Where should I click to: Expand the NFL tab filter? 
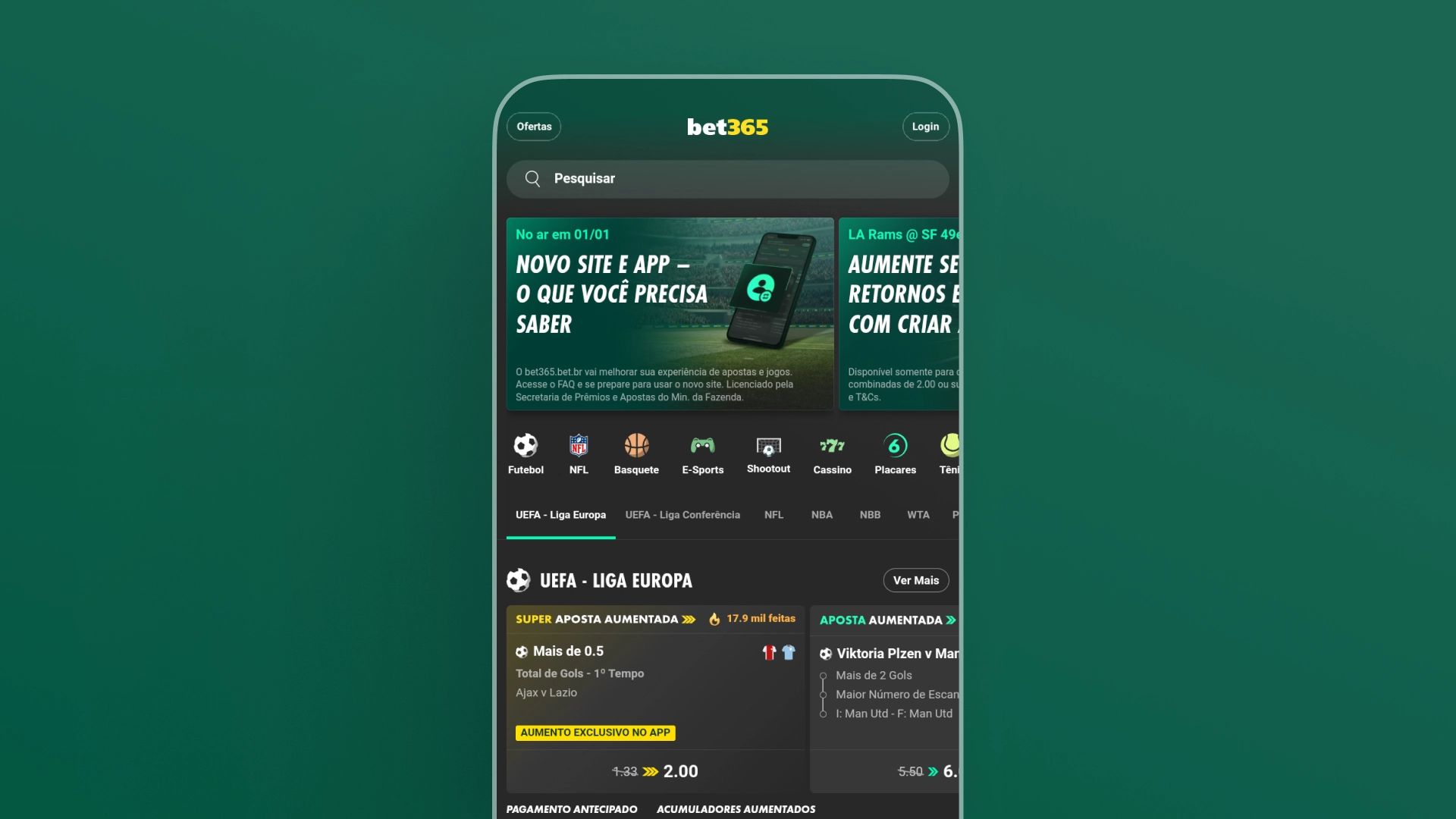click(x=773, y=514)
